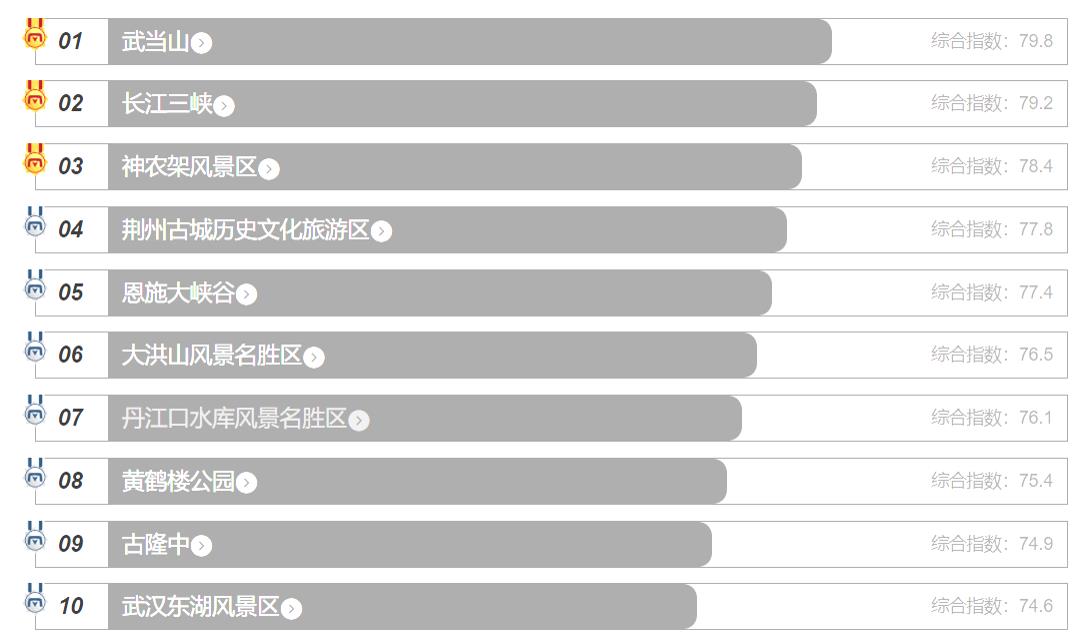Click the arrow icon next to 武当山

point(201,43)
